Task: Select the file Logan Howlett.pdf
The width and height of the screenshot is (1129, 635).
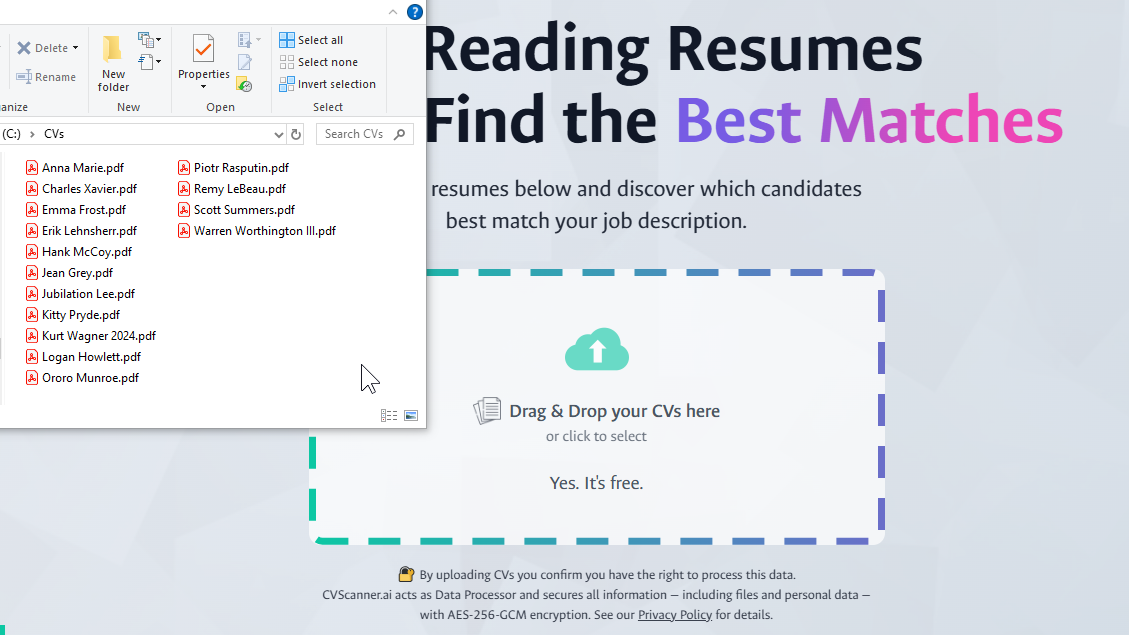Action: (84, 357)
